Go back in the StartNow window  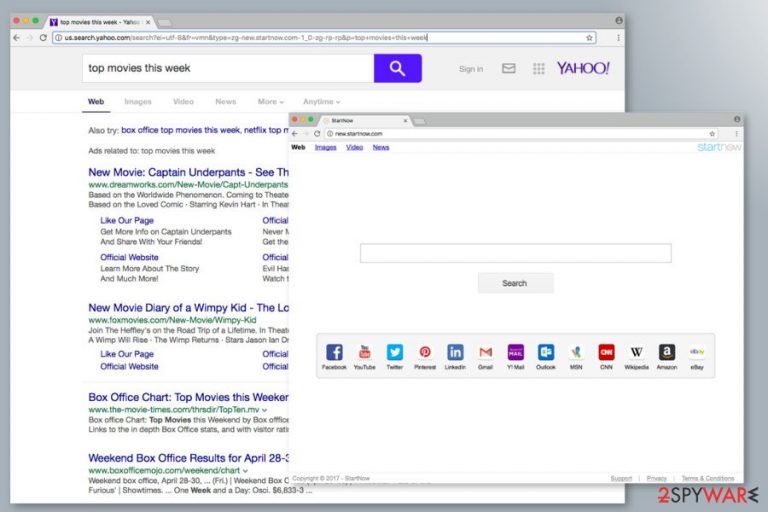tap(295, 134)
